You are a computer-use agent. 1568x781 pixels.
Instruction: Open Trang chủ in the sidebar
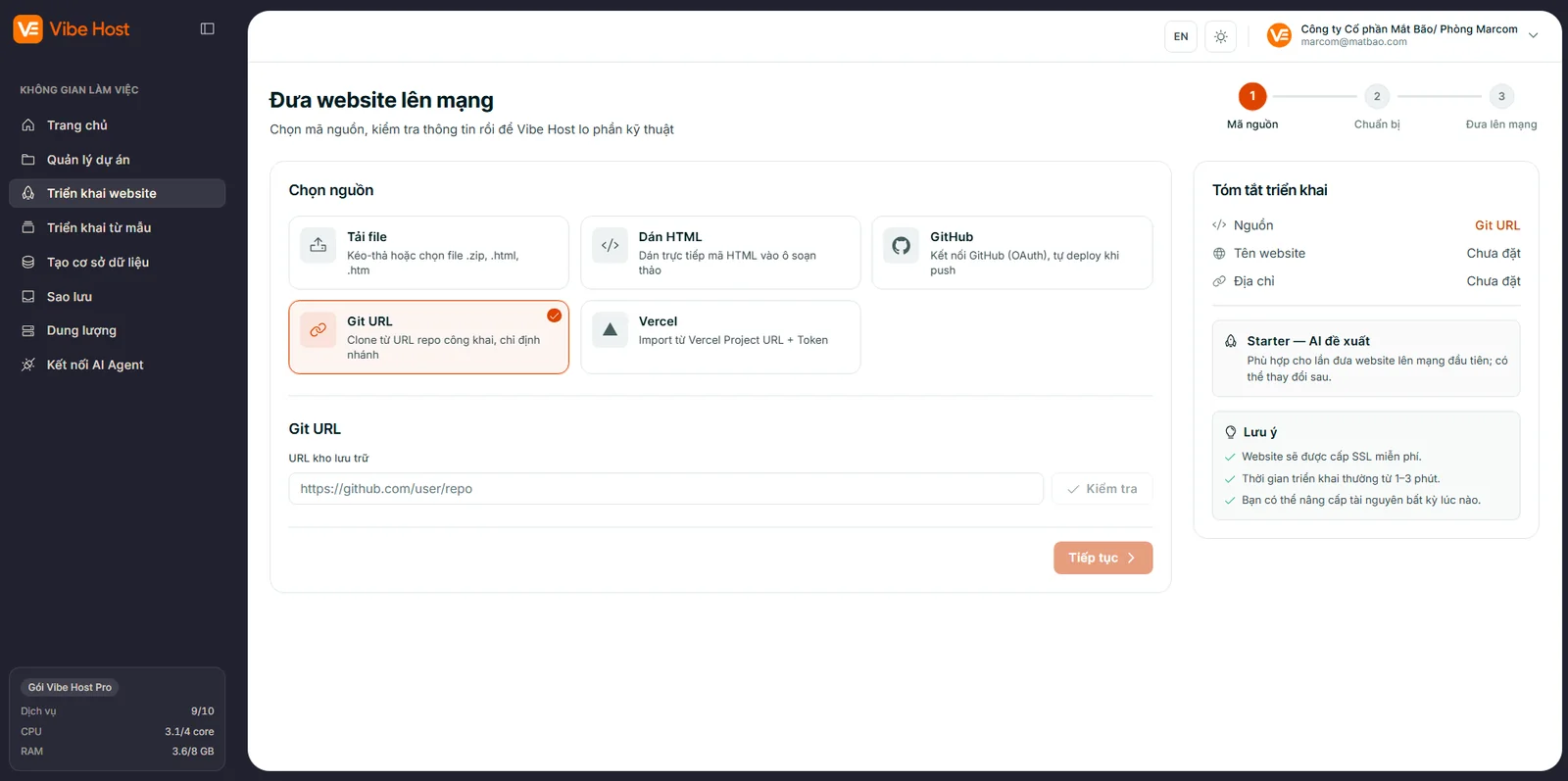coord(118,125)
